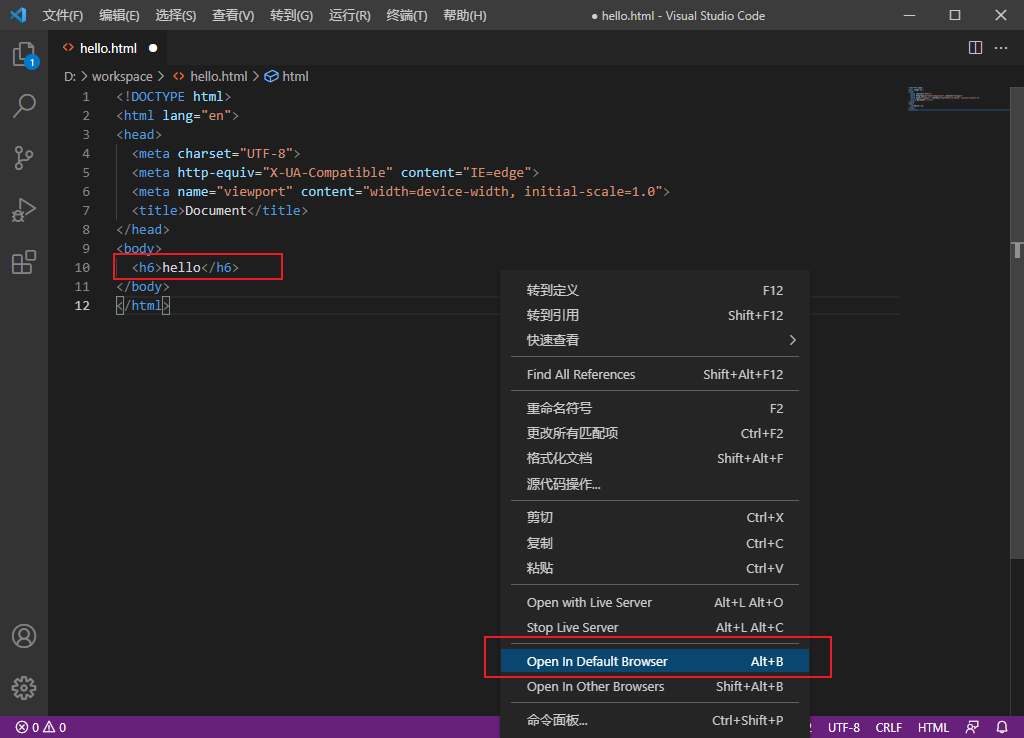Click the VS Code logo icon
Viewport: 1024px width, 738px height.
[x=18, y=15]
